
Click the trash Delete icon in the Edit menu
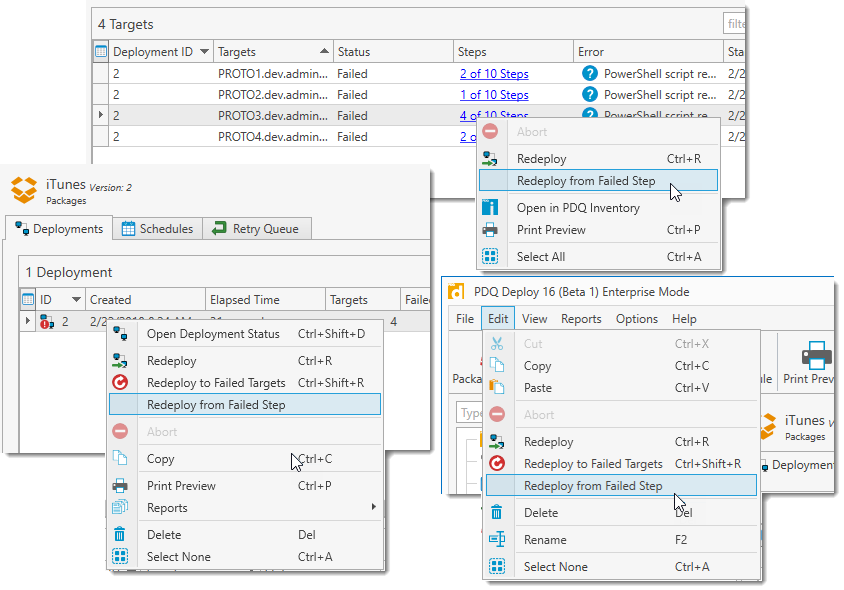click(497, 512)
